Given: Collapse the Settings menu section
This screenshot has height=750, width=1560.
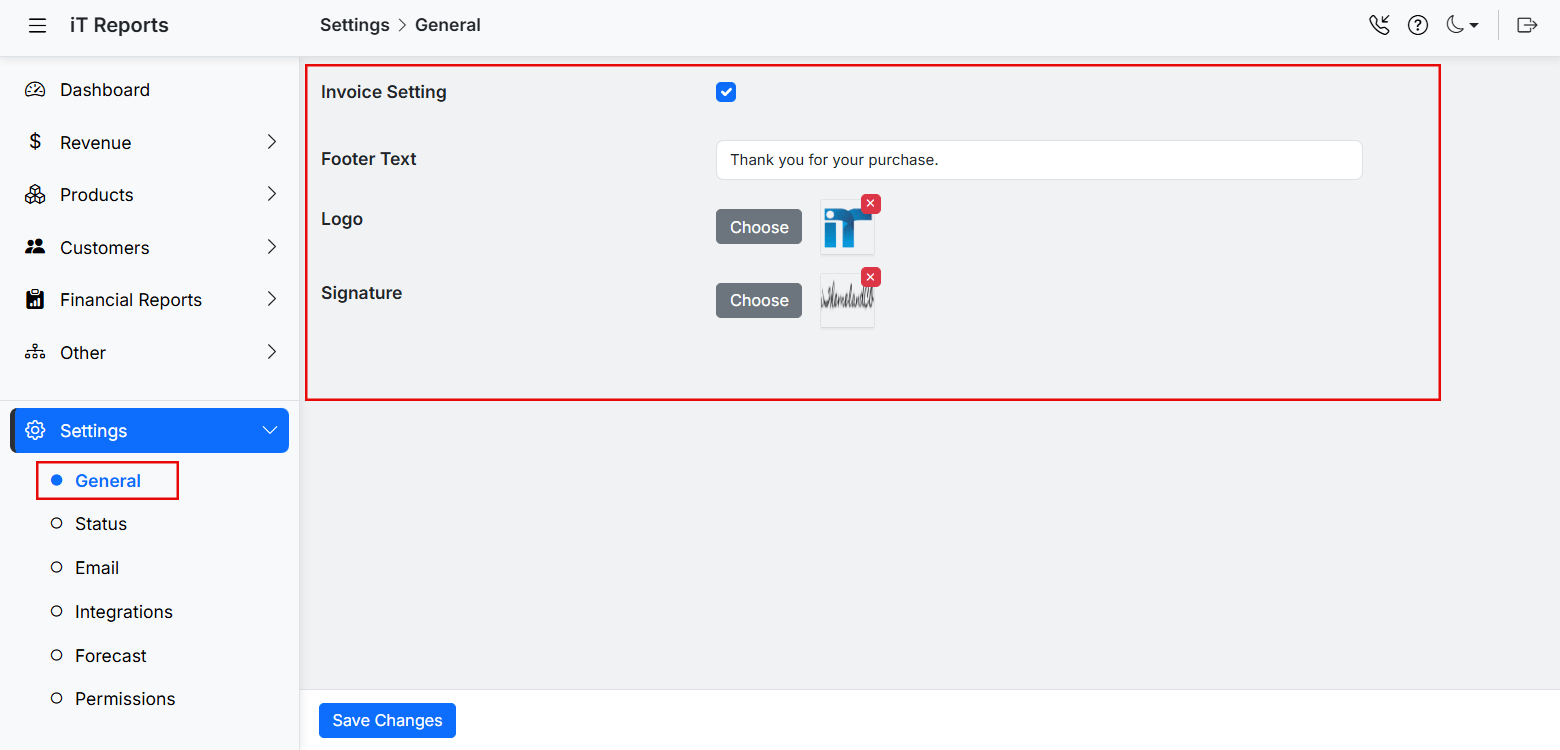Looking at the screenshot, I should (269, 430).
